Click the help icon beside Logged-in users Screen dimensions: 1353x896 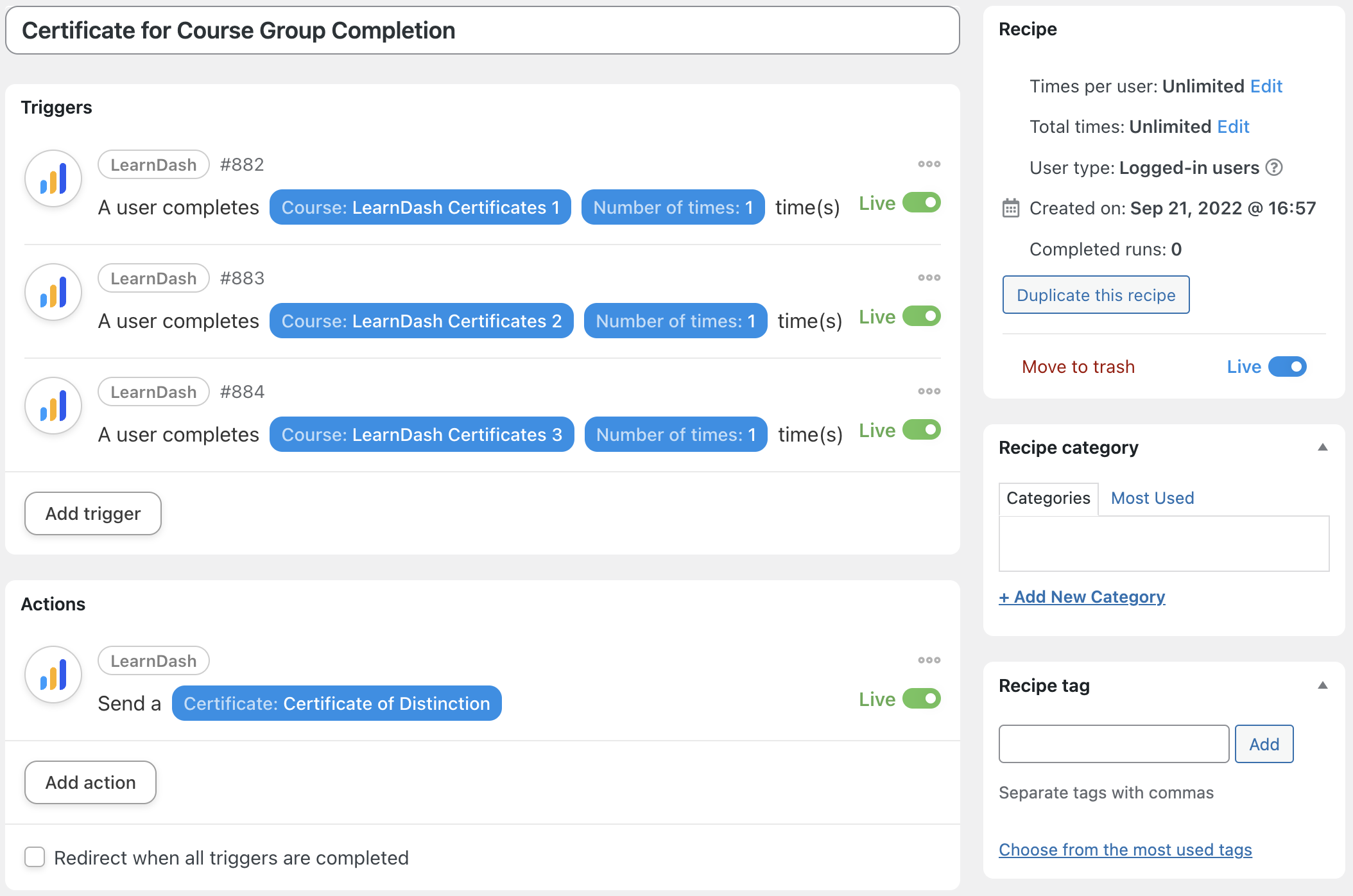1275,168
